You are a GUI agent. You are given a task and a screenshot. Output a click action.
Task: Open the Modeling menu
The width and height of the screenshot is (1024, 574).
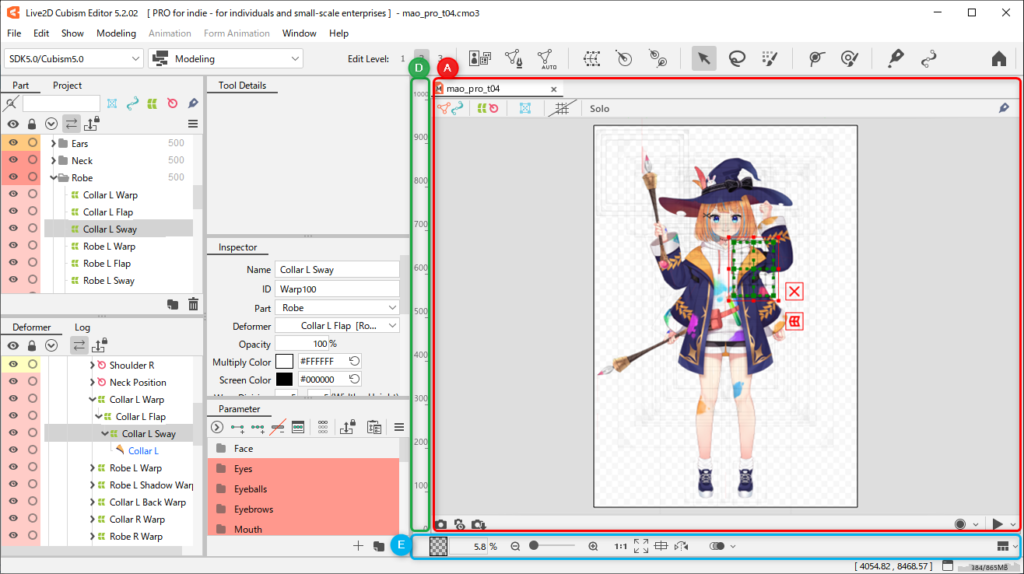pyautogui.click(x=116, y=33)
